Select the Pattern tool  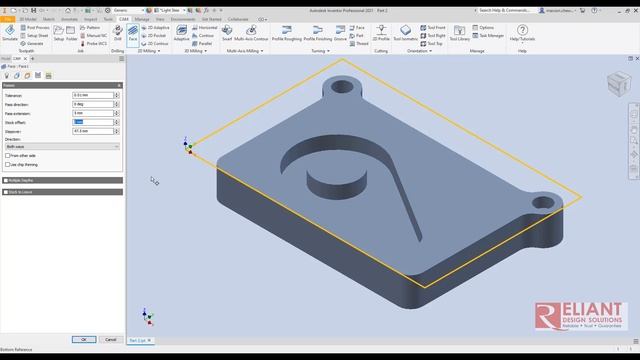pos(90,28)
